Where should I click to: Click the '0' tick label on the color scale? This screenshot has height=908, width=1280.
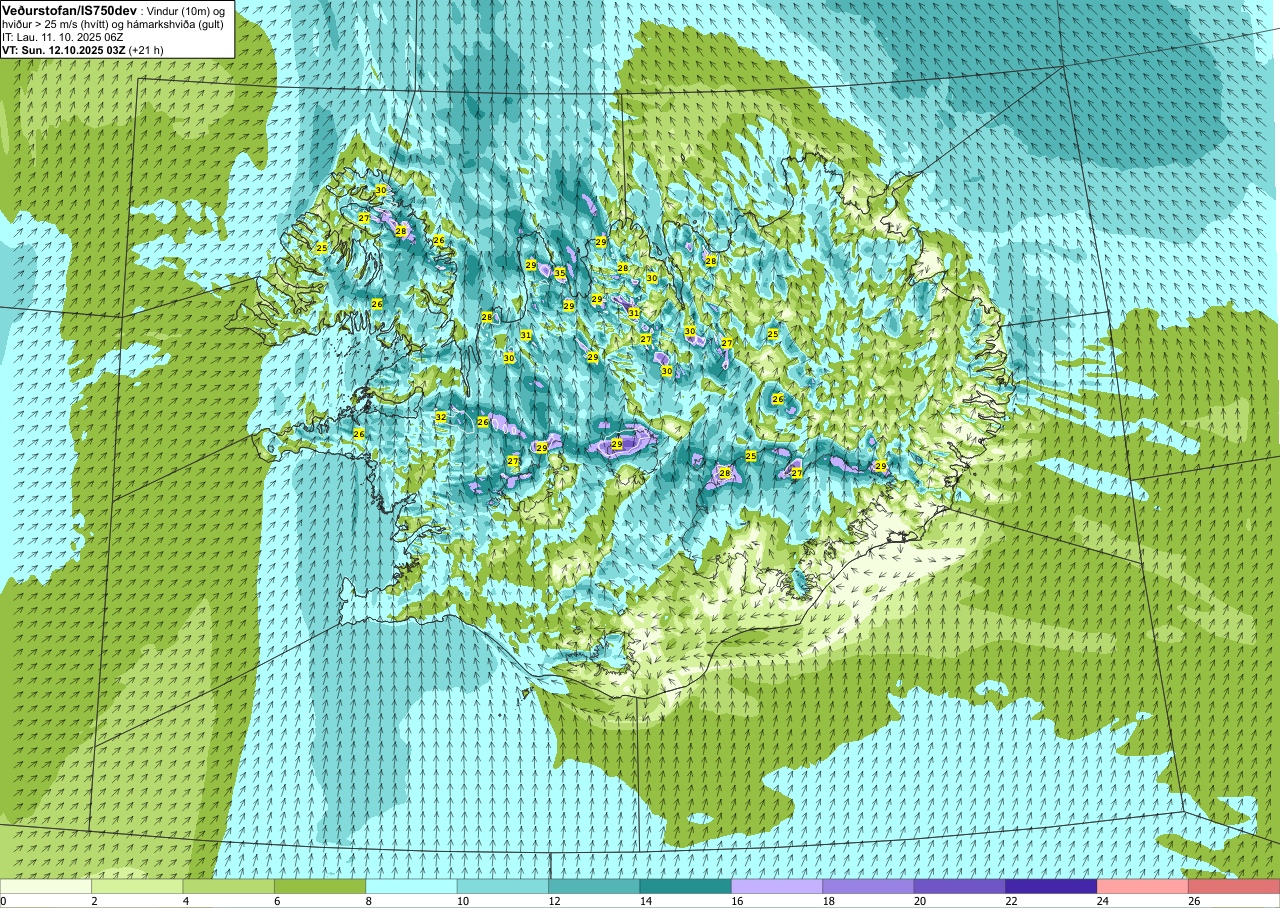[x=3, y=901]
